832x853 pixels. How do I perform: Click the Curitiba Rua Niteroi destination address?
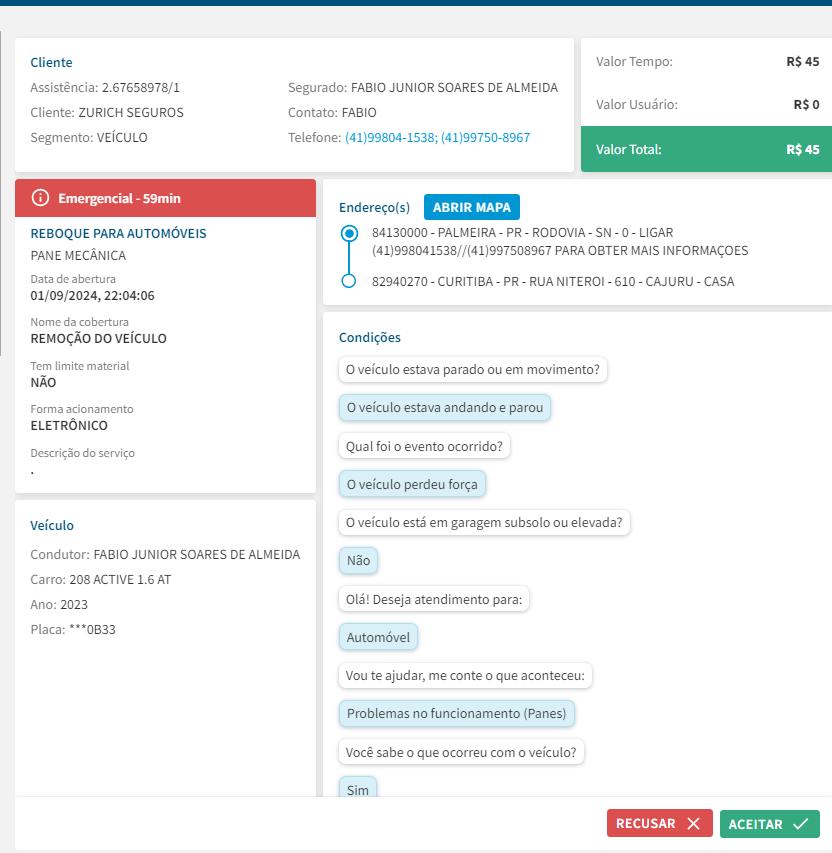[553, 282]
